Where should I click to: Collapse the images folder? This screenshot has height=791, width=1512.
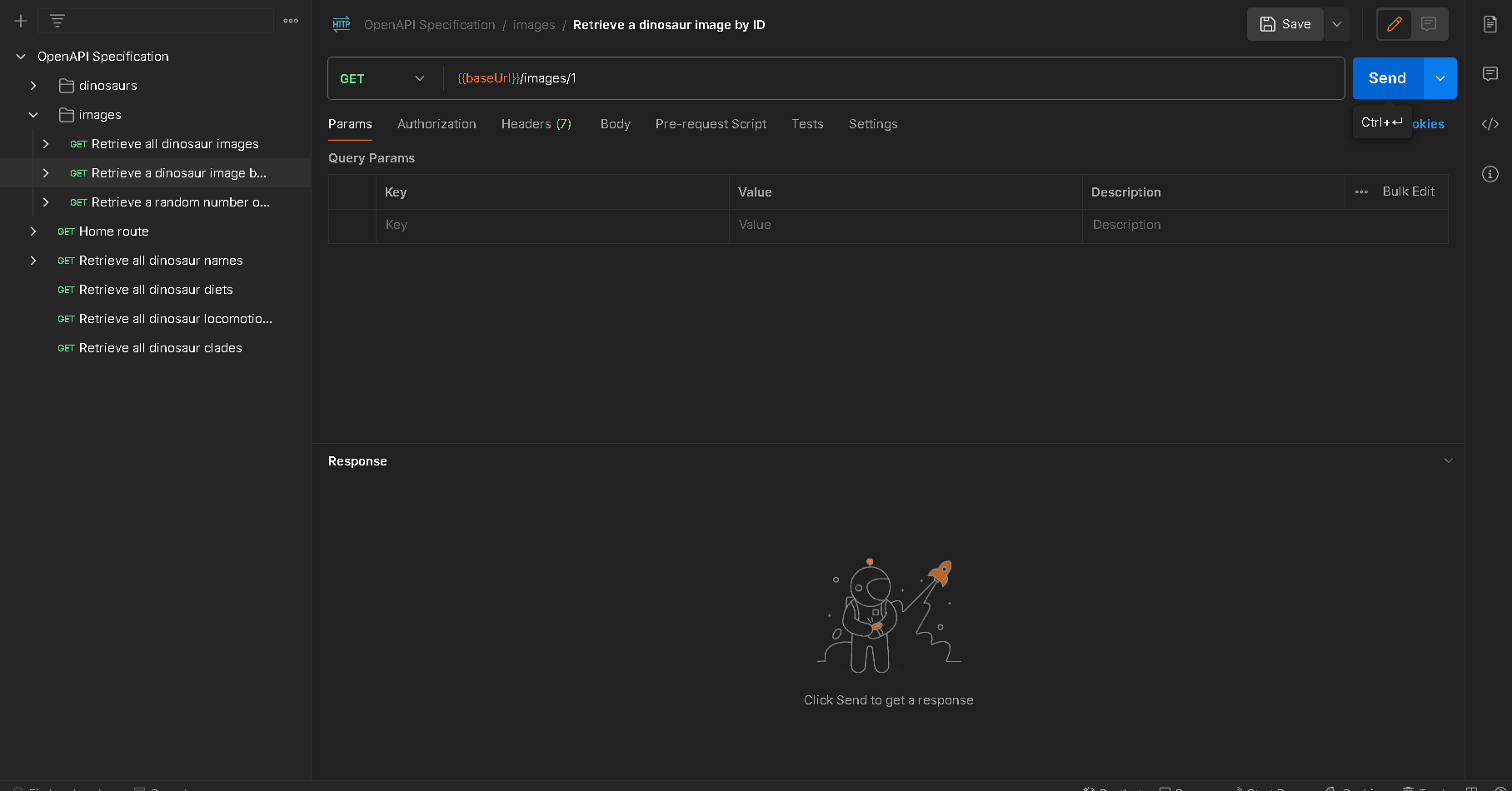click(x=33, y=115)
